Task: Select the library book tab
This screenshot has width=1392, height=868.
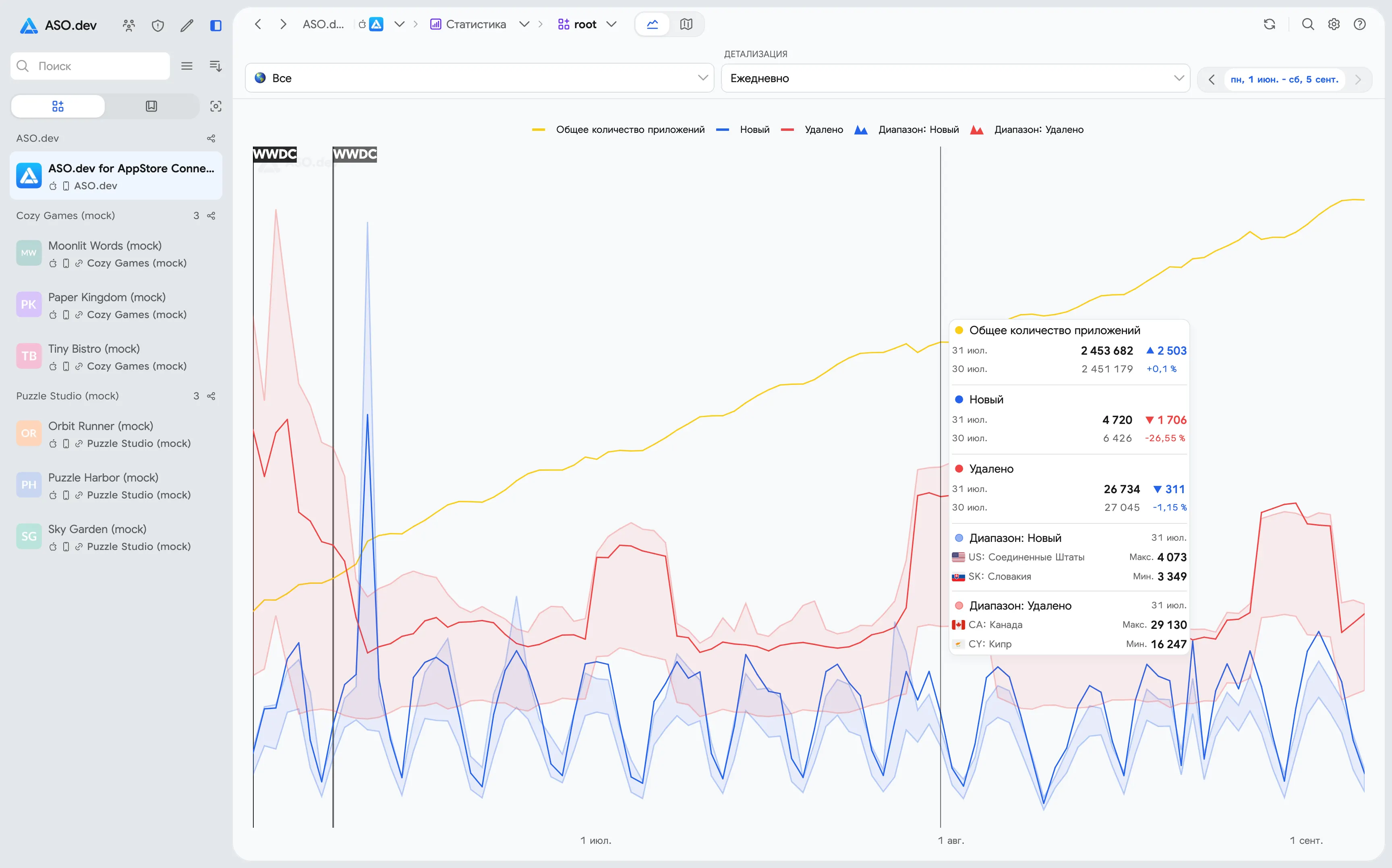Action: (x=151, y=106)
